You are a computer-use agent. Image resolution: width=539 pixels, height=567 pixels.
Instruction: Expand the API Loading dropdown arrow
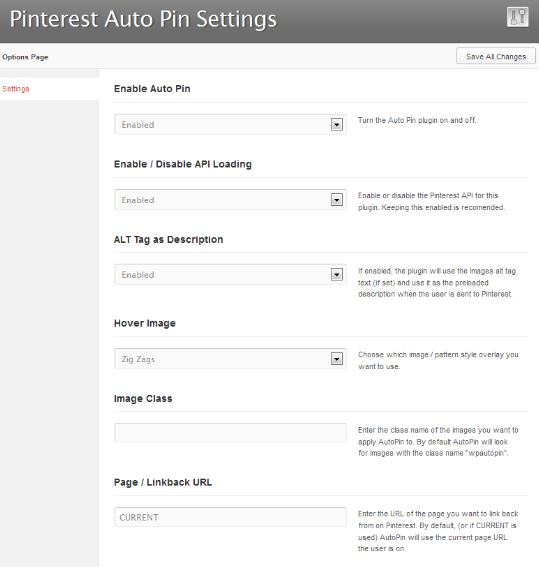coord(337,200)
